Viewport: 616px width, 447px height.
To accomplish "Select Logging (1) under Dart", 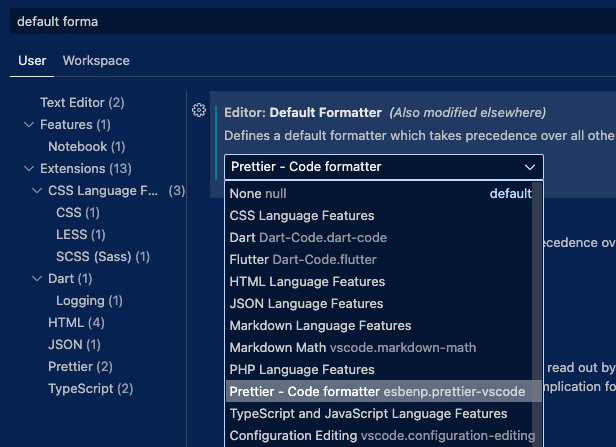I will (x=89, y=300).
